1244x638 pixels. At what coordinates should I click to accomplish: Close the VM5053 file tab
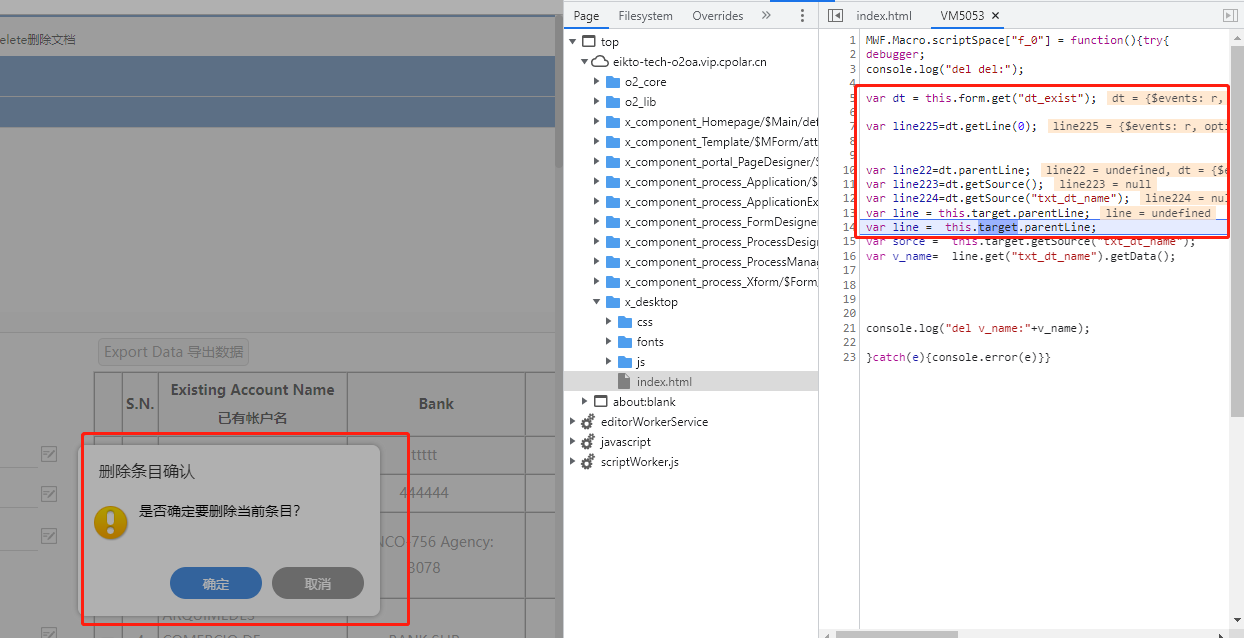tap(995, 16)
